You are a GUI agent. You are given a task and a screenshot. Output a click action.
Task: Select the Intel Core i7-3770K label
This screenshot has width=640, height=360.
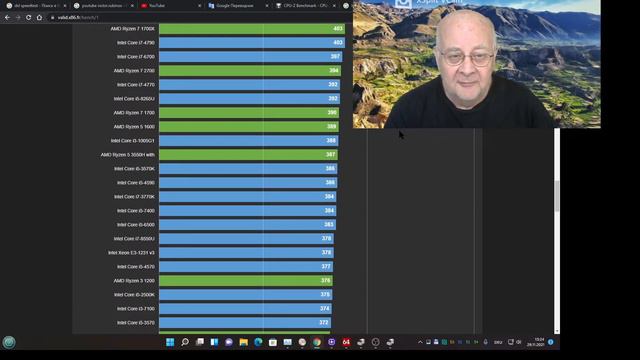(134, 197)
